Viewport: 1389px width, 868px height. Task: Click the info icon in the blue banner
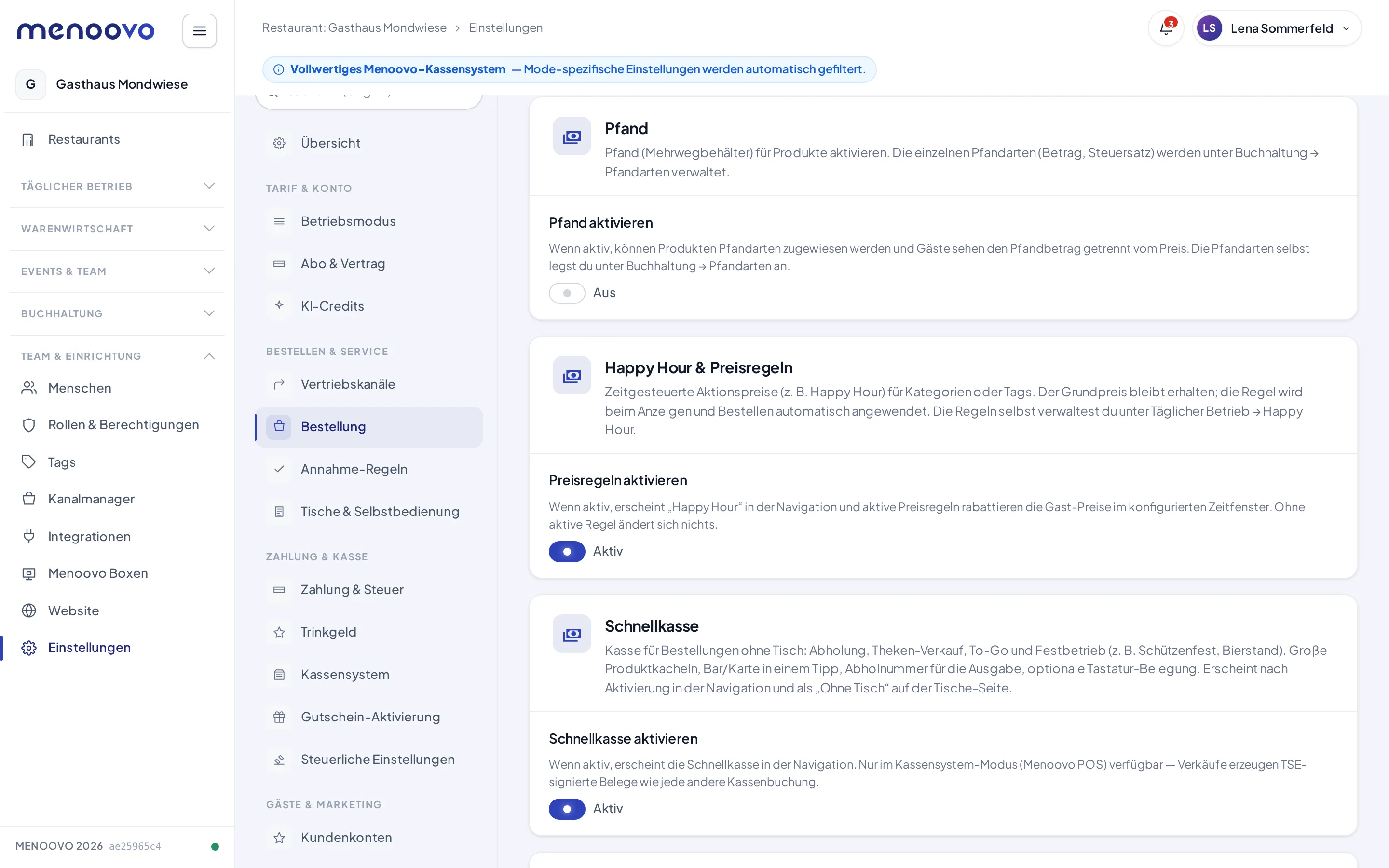278,69
